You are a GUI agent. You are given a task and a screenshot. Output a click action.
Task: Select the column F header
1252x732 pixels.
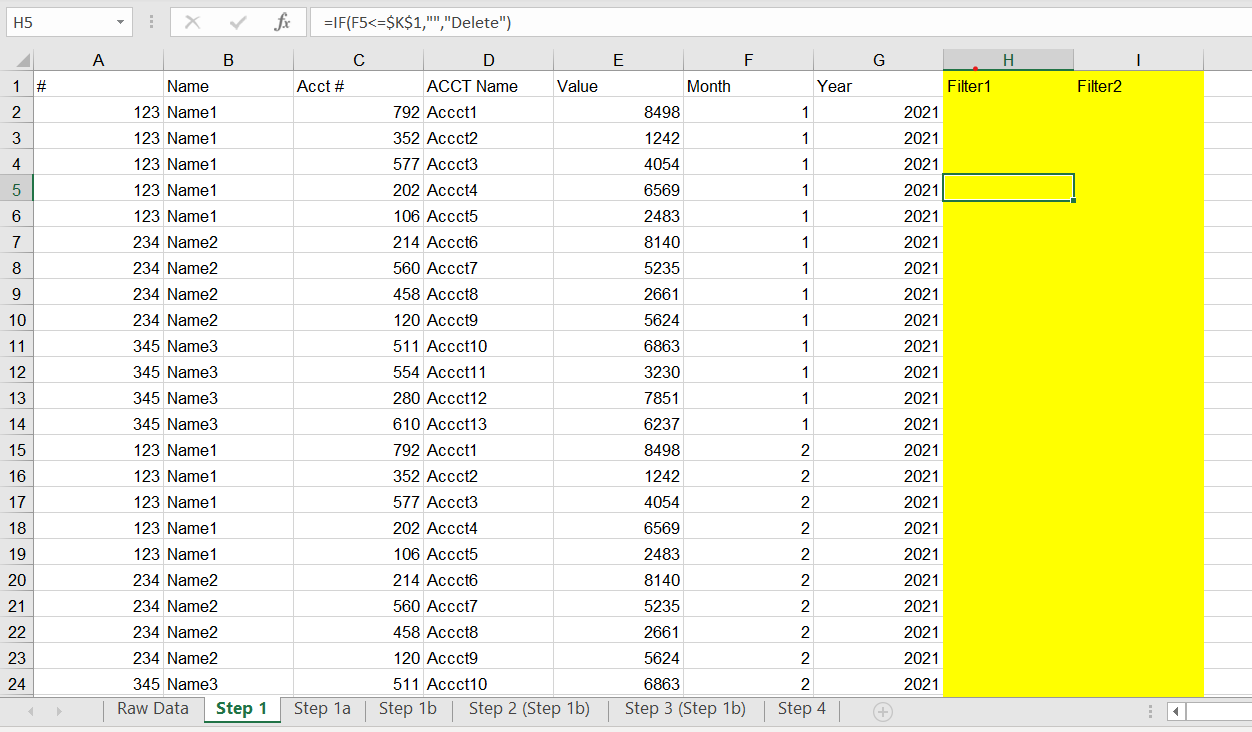click(748, 60)
